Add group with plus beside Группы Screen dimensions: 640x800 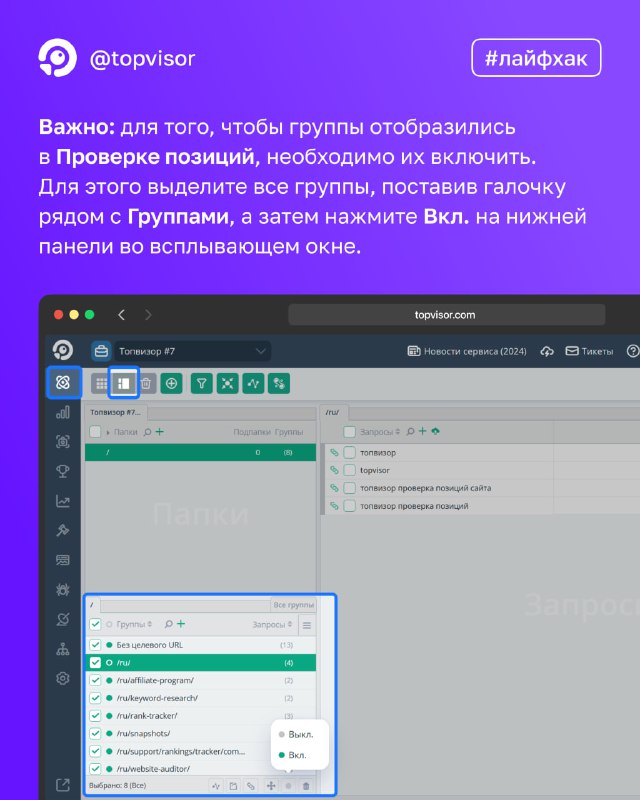point(181,624)
